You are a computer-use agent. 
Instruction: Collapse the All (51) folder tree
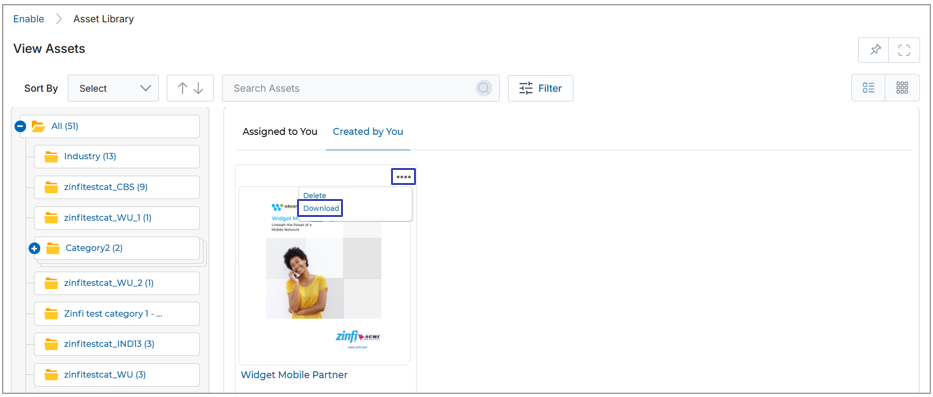pyautogui.click(x=20, y=126)
